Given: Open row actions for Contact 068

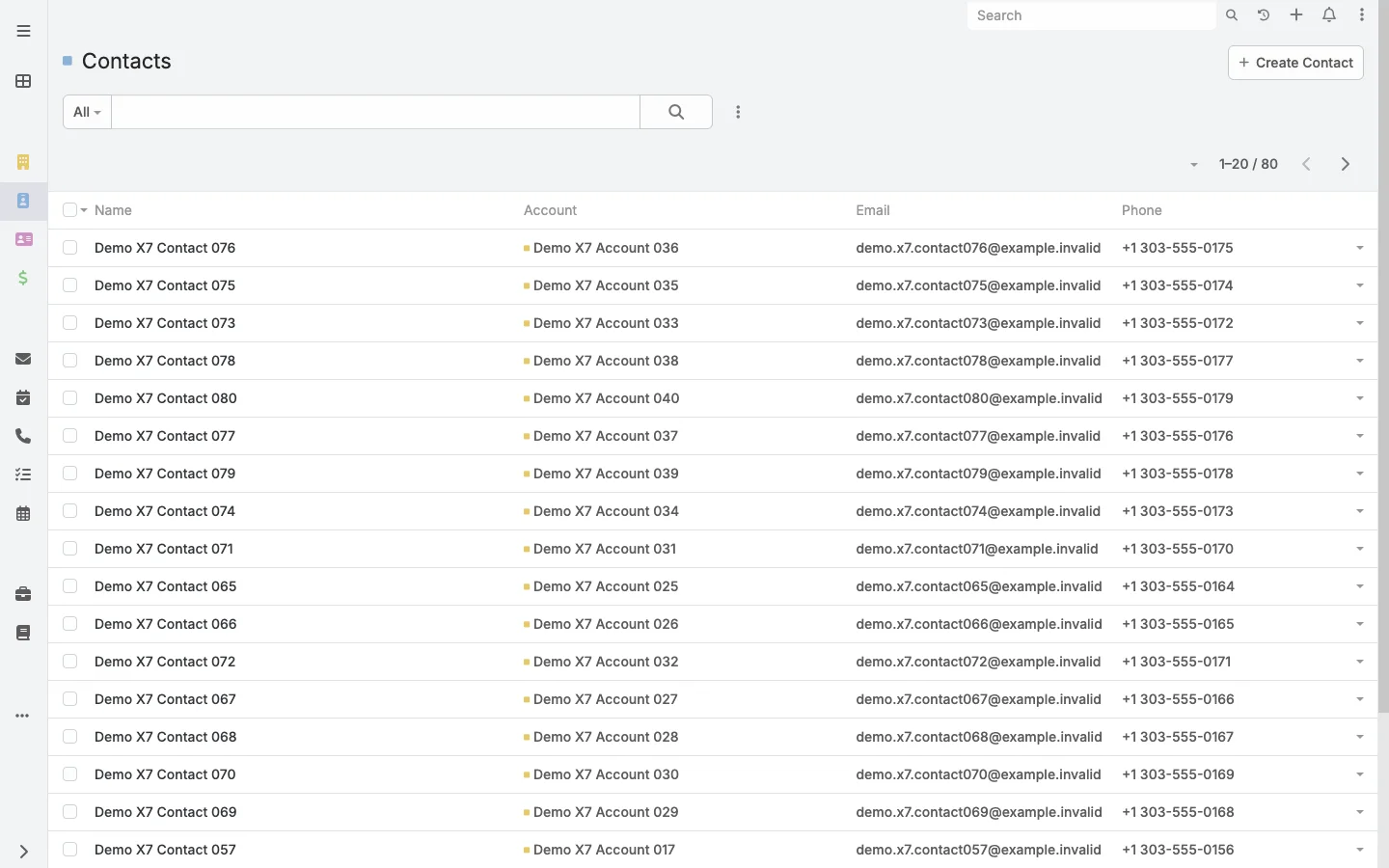Looking at the screenshot, I should [x=1359, y=737].
